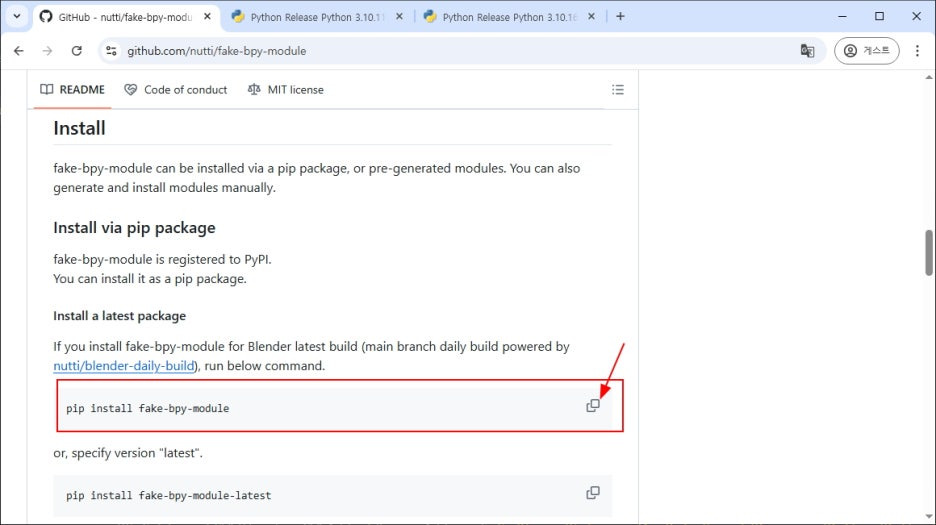Click the 'Install a latest package' heading

pyautogui.click(x=119, y=316)
